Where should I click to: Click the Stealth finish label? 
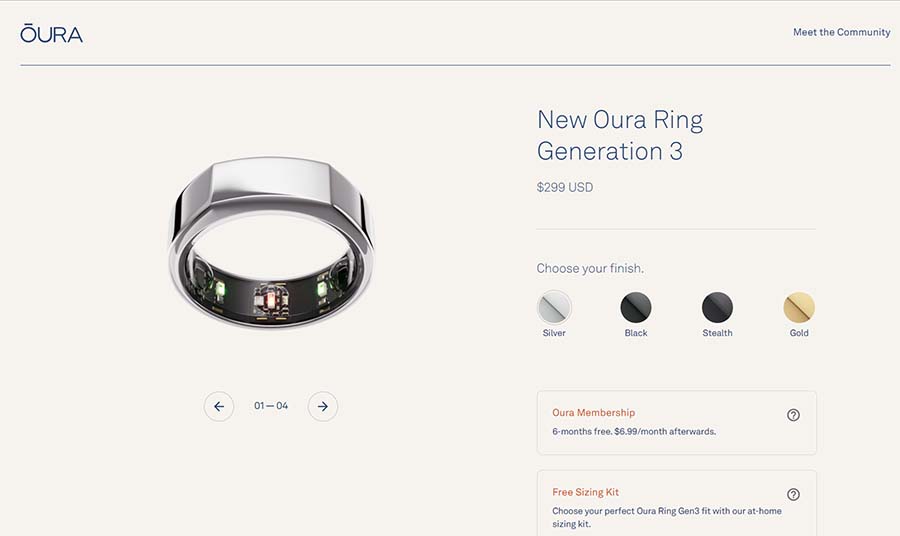tap(717, 333)
